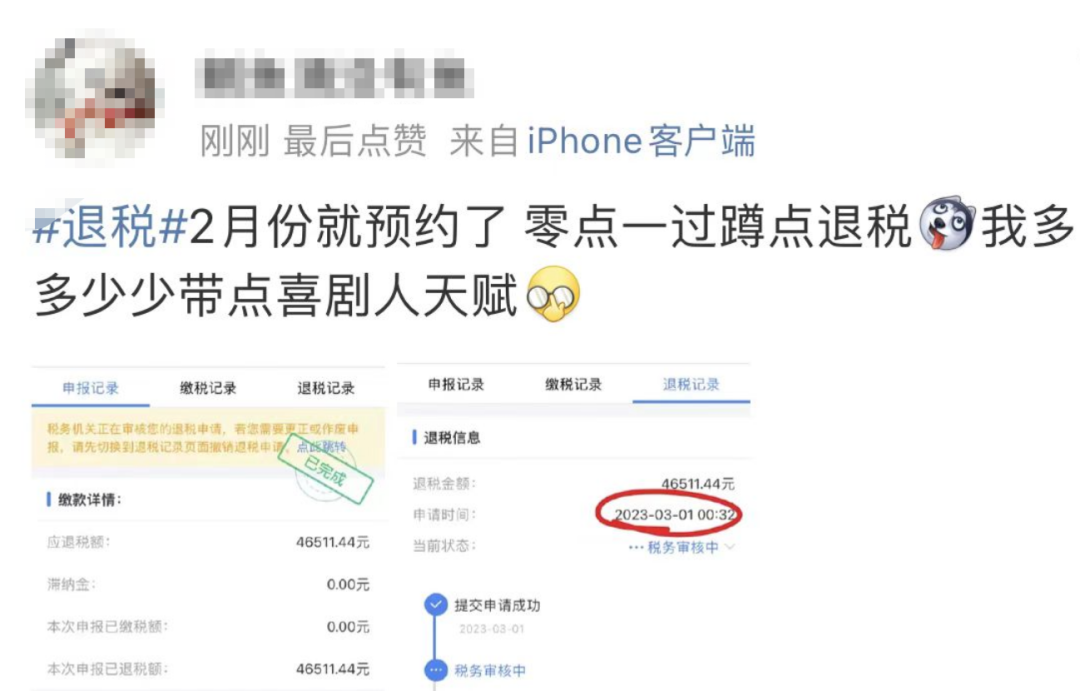Select 申报记录 tab in left screenshot
Viewport: 1080px width, 691px height.
[x=91, y=388]
